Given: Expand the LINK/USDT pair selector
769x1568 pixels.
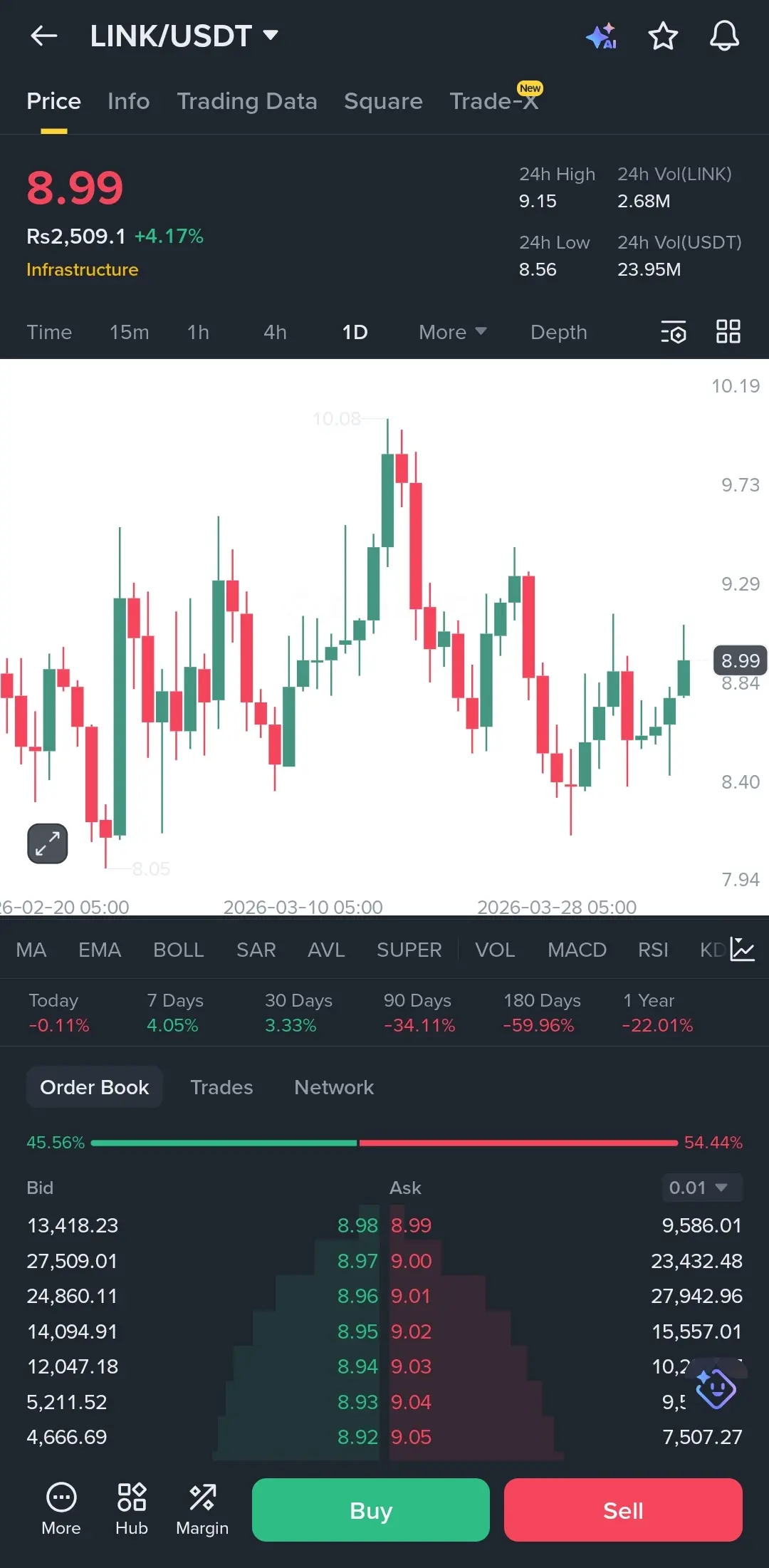Looking at the screenshot, I should coord(184,36).
